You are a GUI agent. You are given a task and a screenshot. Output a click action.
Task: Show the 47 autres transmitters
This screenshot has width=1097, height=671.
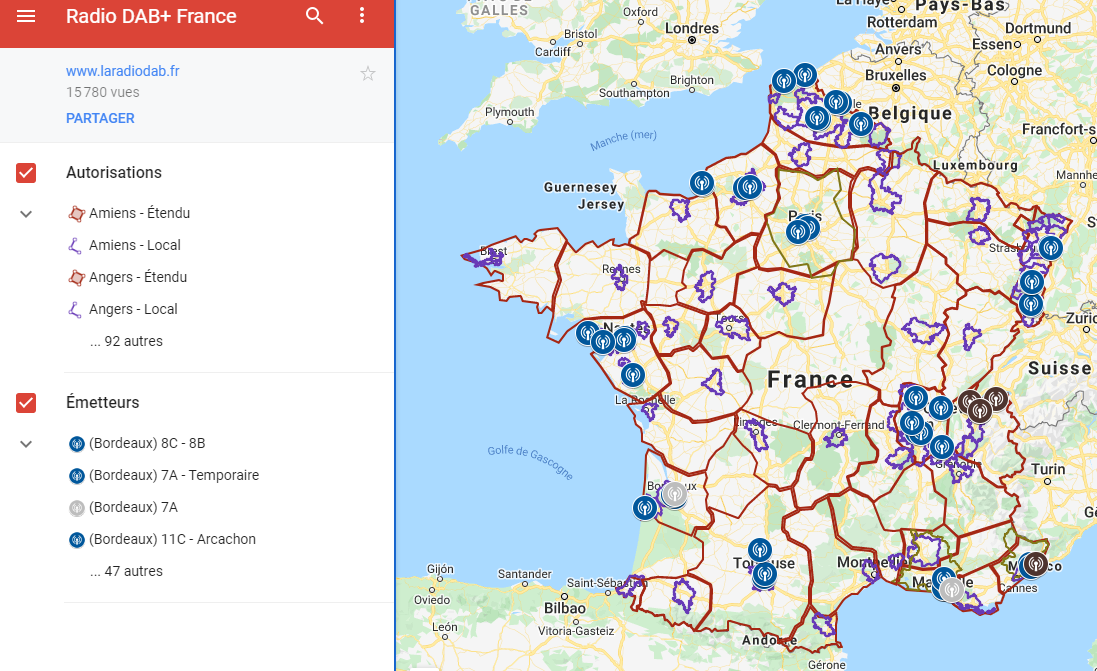[126, 571]
